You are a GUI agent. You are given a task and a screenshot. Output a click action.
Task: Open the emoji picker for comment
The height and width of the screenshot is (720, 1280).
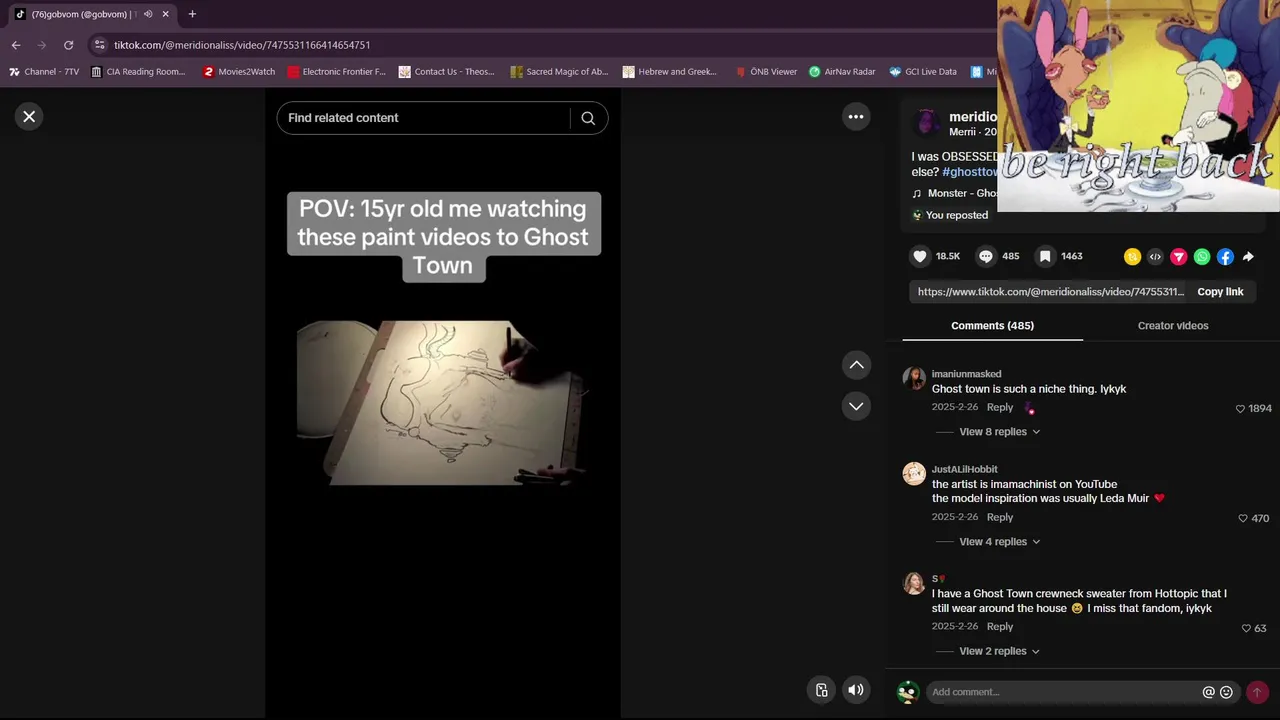point(1226,692)
